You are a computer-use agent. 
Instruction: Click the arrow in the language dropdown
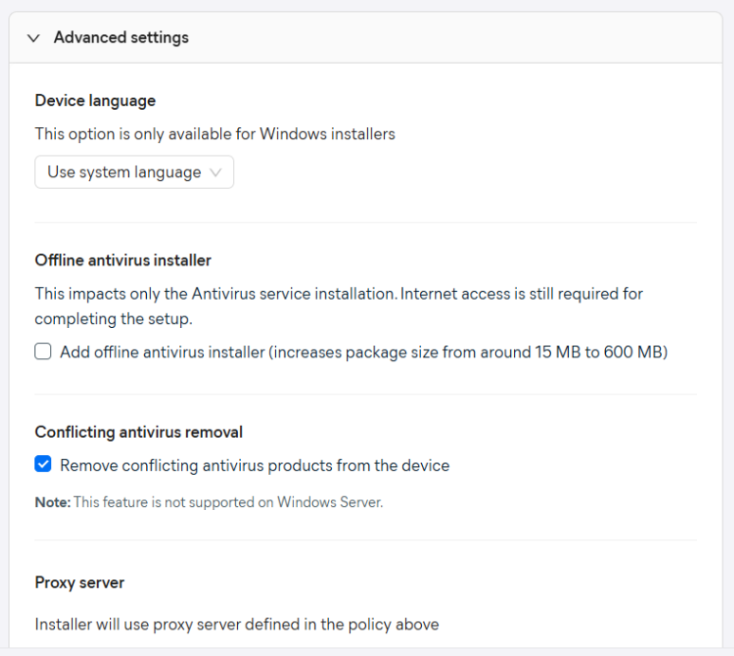point(216,172)
